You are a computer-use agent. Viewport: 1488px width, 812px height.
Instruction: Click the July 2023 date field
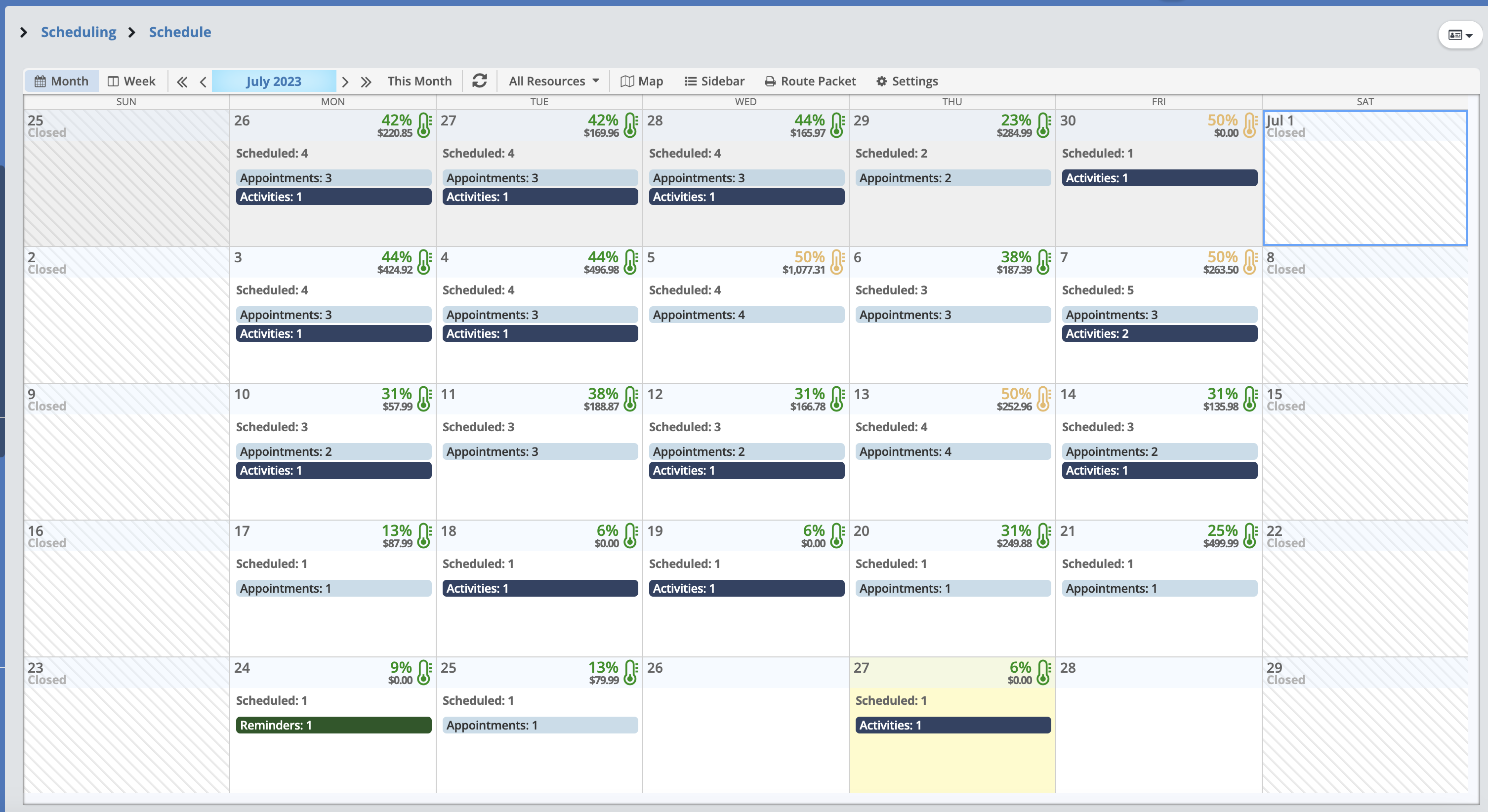click(x=274, y=81)
